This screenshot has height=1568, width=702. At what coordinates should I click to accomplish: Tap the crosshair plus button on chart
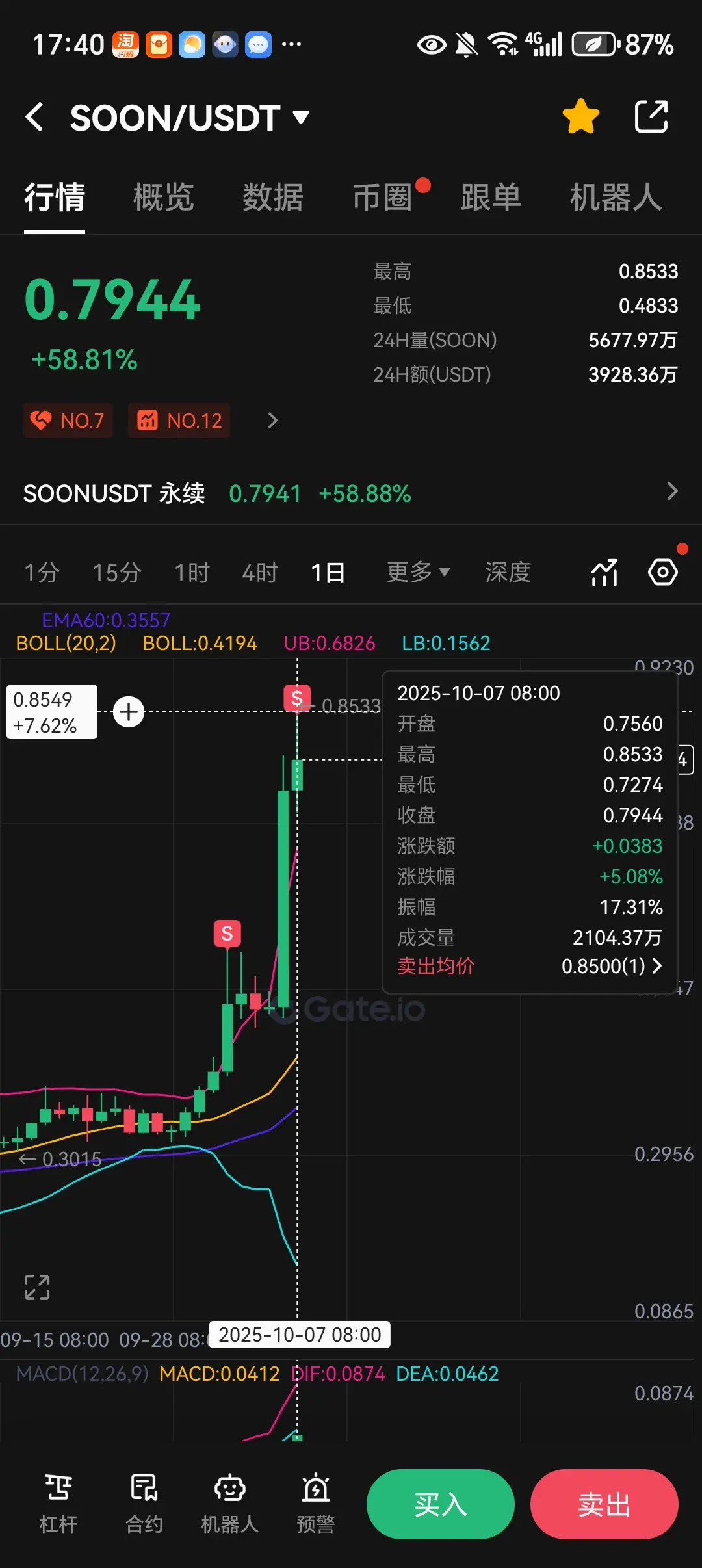click(x=129, y=712)
